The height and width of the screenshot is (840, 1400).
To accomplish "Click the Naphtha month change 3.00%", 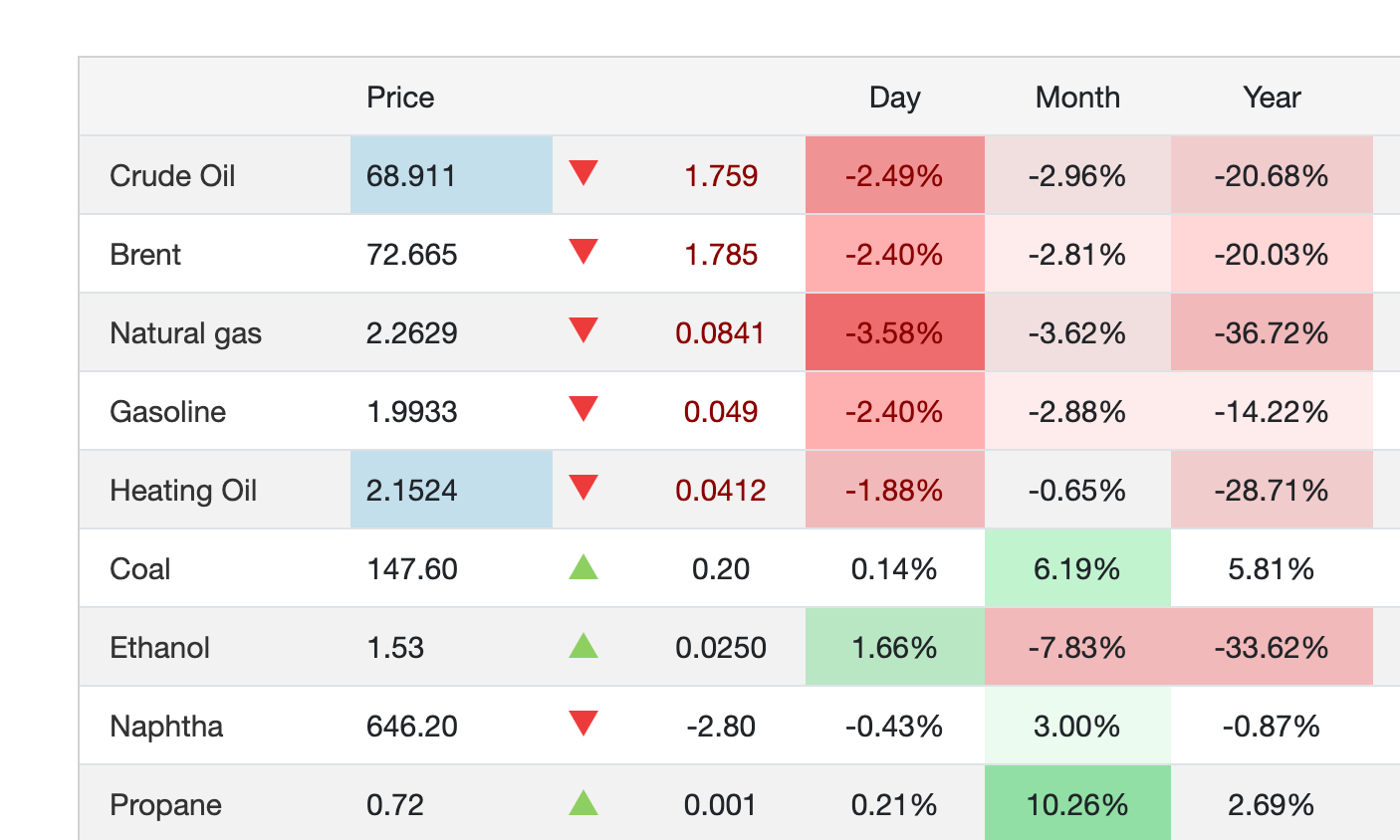I will pyautogui.click(x=1077, y=727).
